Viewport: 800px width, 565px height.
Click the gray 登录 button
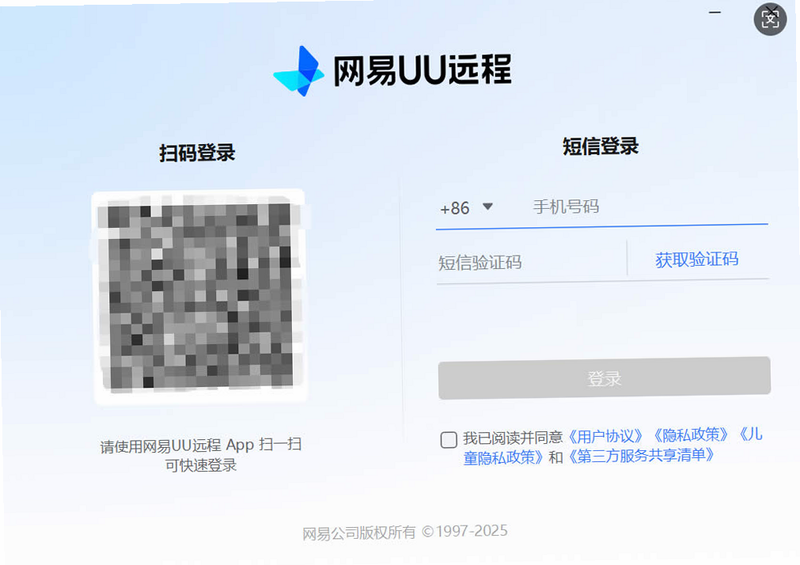604,378
